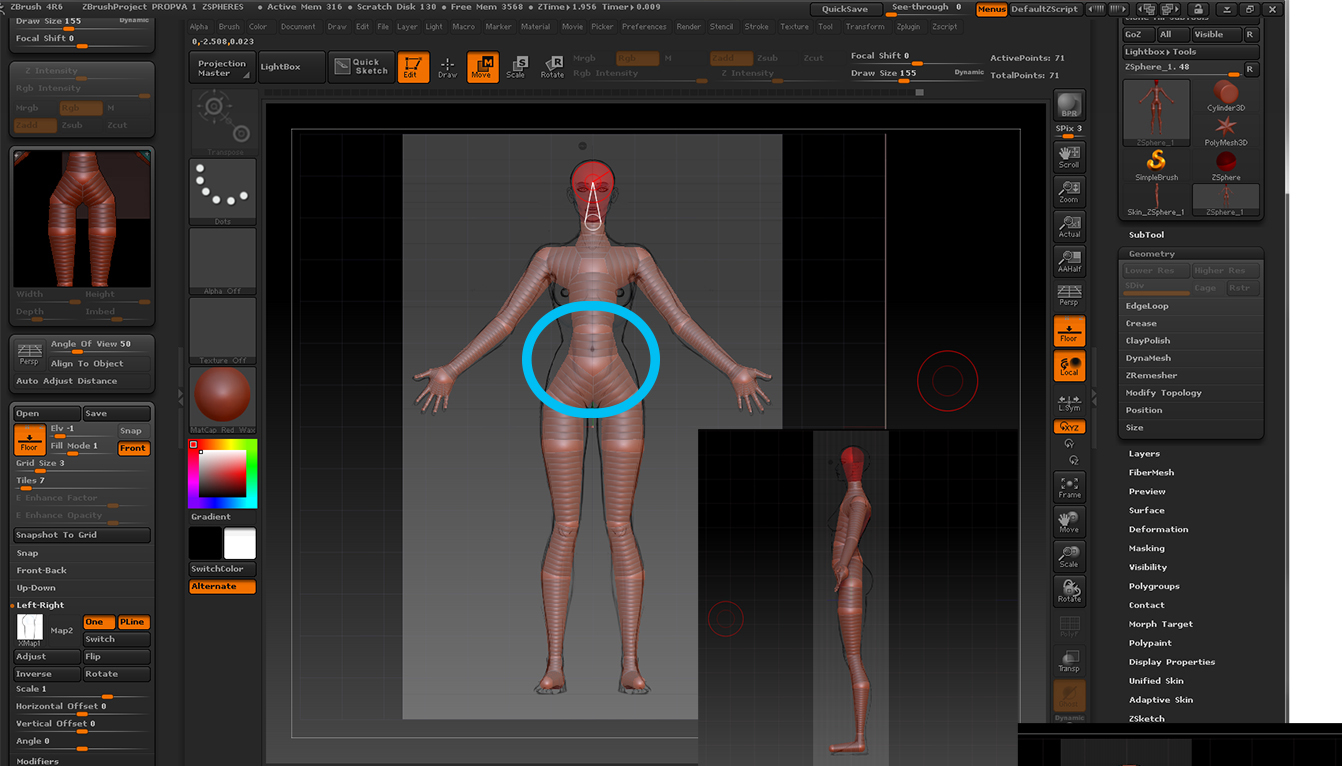Expand the Masking subpalette
The image size is (1342, 766).
click(1146, 549)
